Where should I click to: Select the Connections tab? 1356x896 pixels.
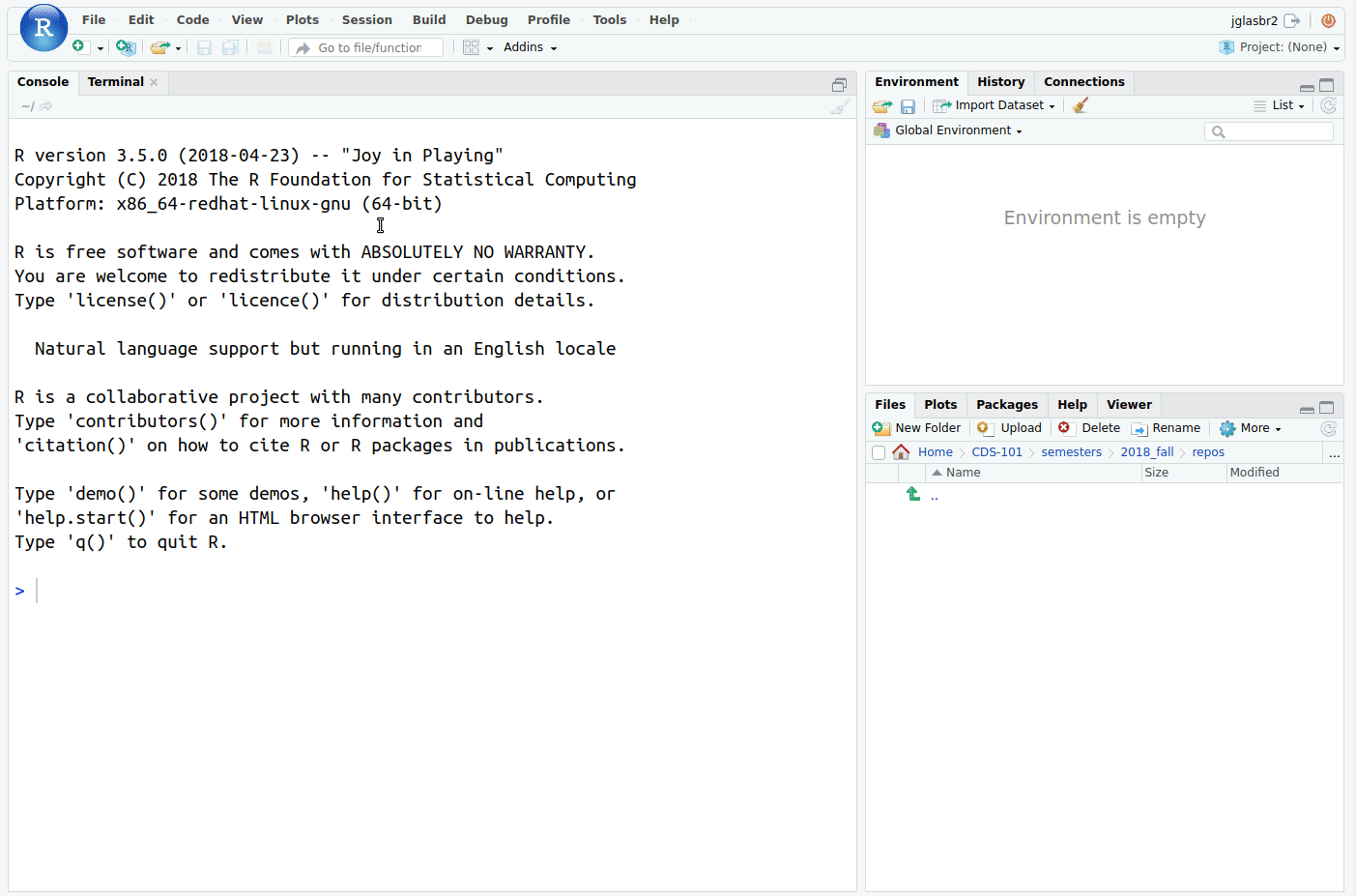coord(1083,82)
